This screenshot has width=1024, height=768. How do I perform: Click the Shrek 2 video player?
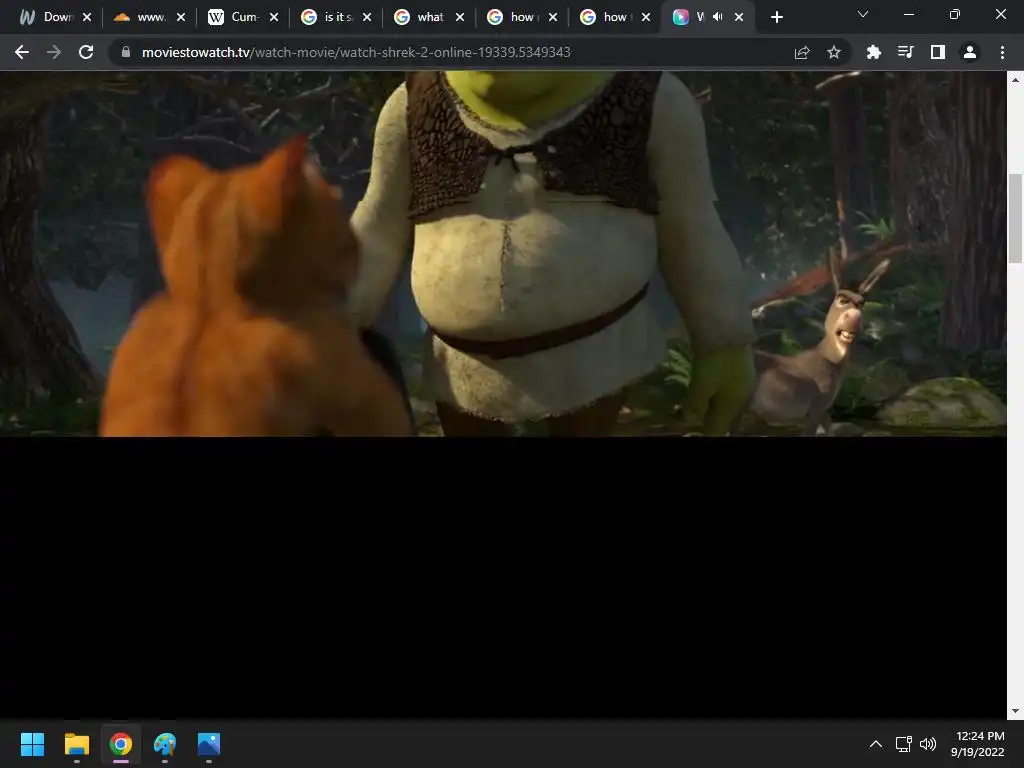(503, 253)
